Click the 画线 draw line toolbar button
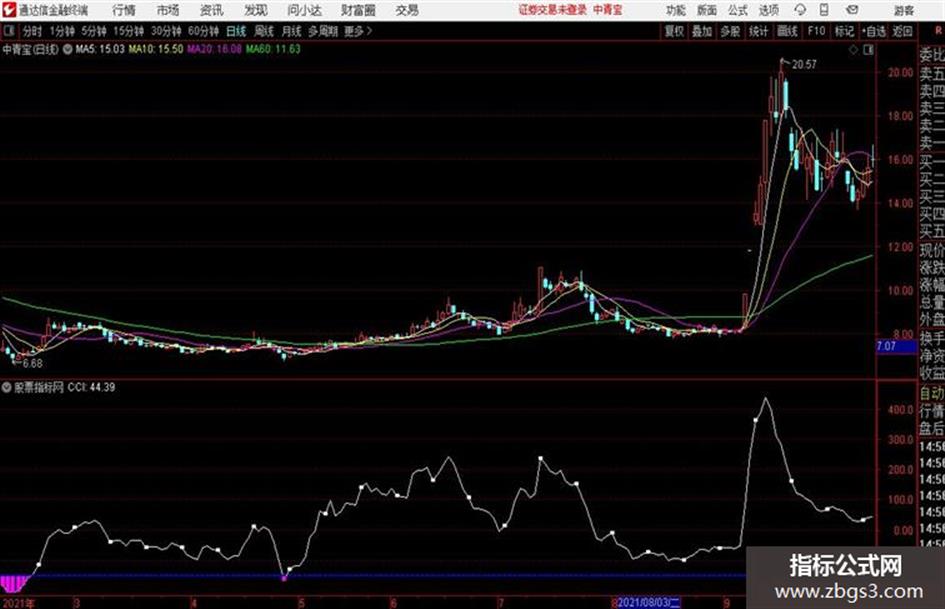945x609 pixels. point(787,31)
